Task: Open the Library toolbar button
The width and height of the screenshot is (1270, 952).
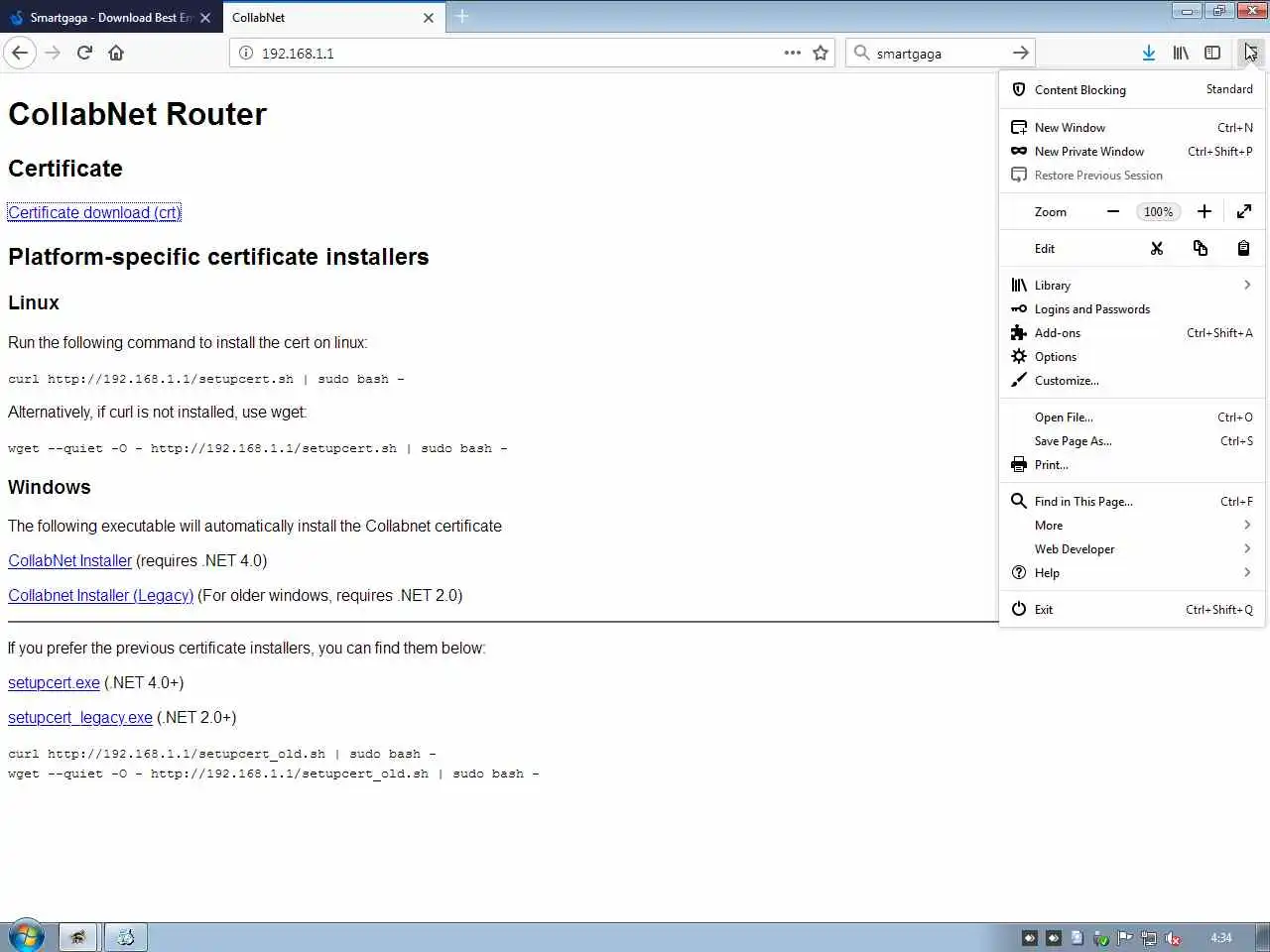Action: [x=1181, y=53]
